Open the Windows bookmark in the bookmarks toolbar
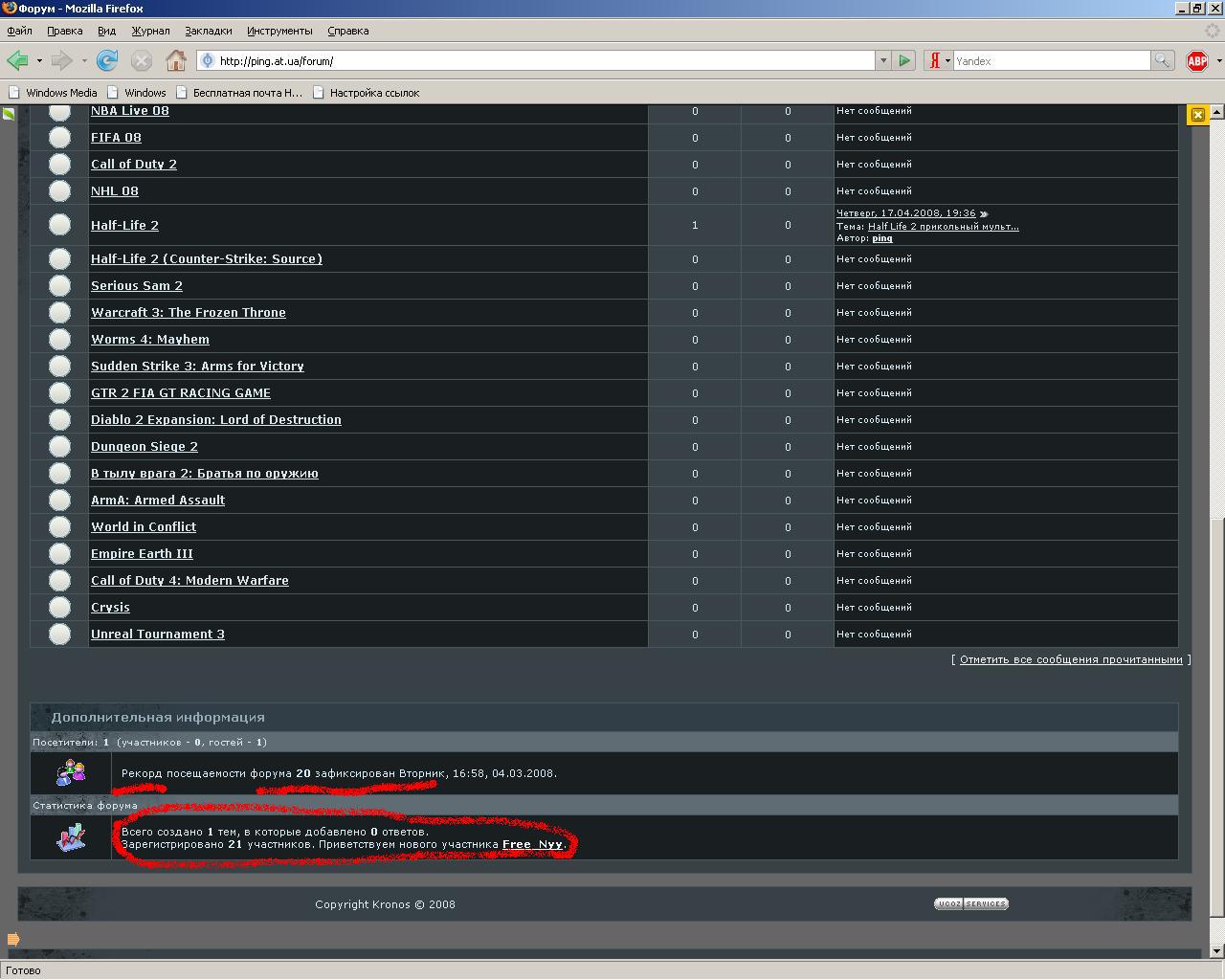The width and height of the screenshot is (1225, 980). 136,93
